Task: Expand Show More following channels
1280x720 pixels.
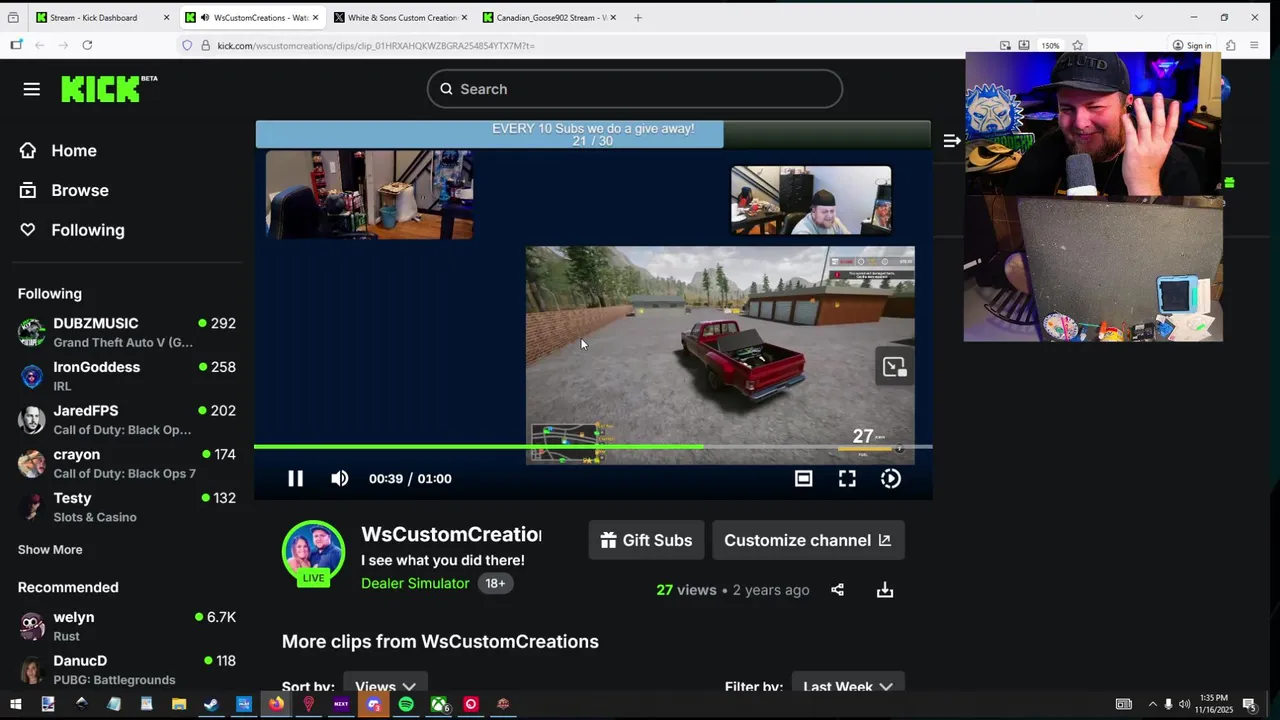Action: tap(50, 550)
